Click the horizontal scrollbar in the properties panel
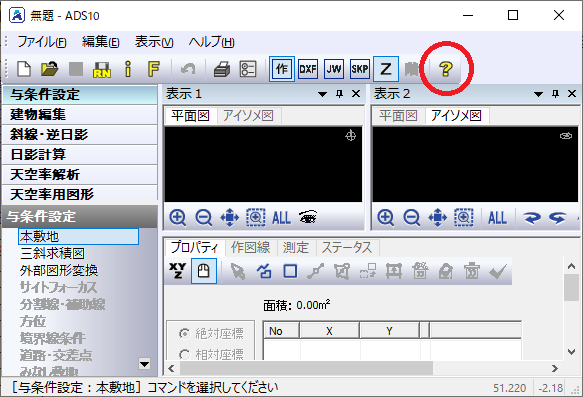This screenshot has width=583, height=397. pos(363,368)
